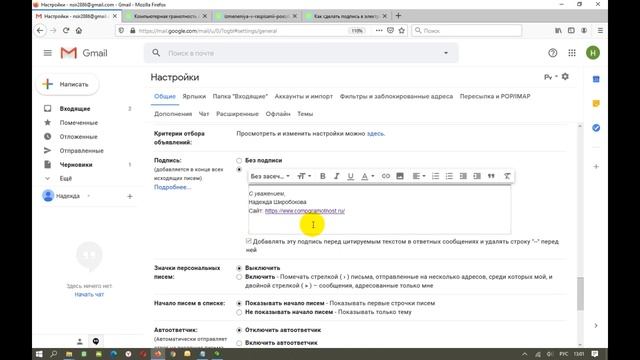
Task: Switch to 'Ярлыки' settings tab
Action: click(194, 96)
